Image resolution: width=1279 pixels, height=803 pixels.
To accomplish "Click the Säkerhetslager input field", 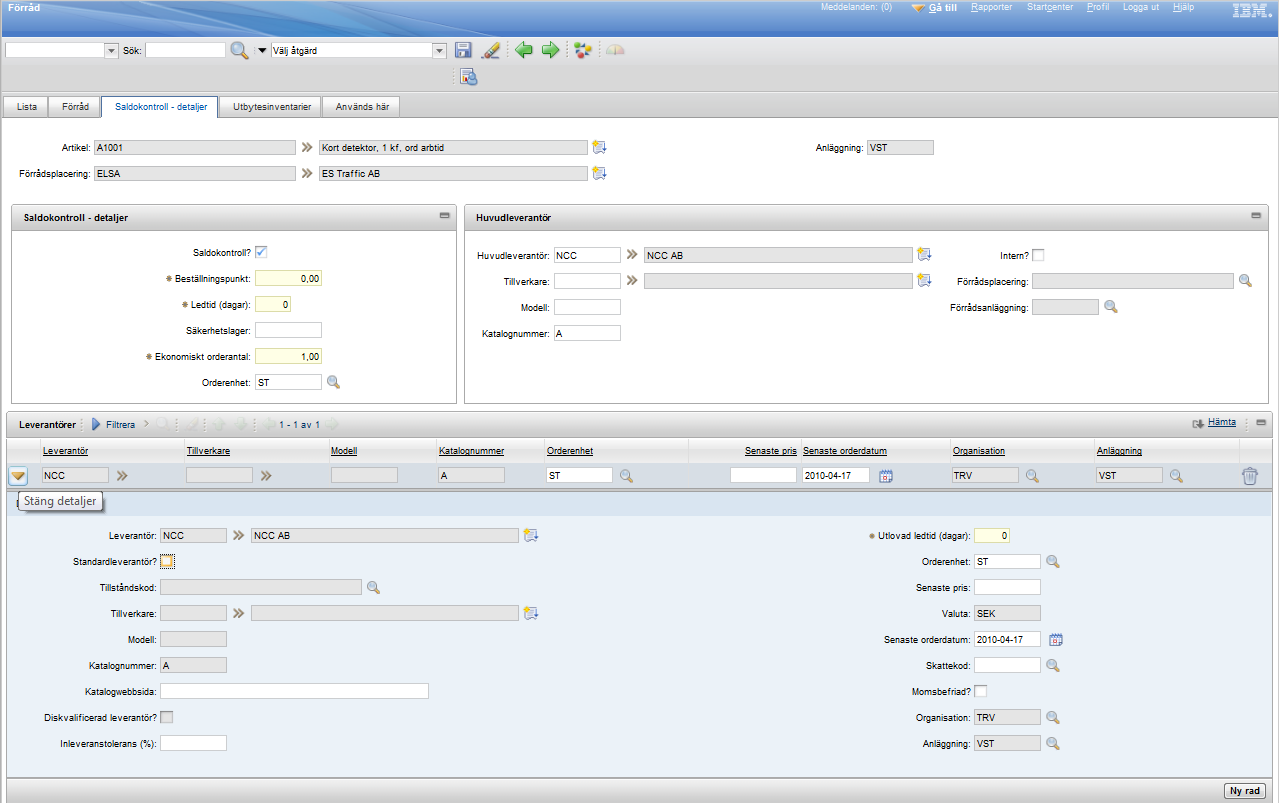I will [288, 330].
